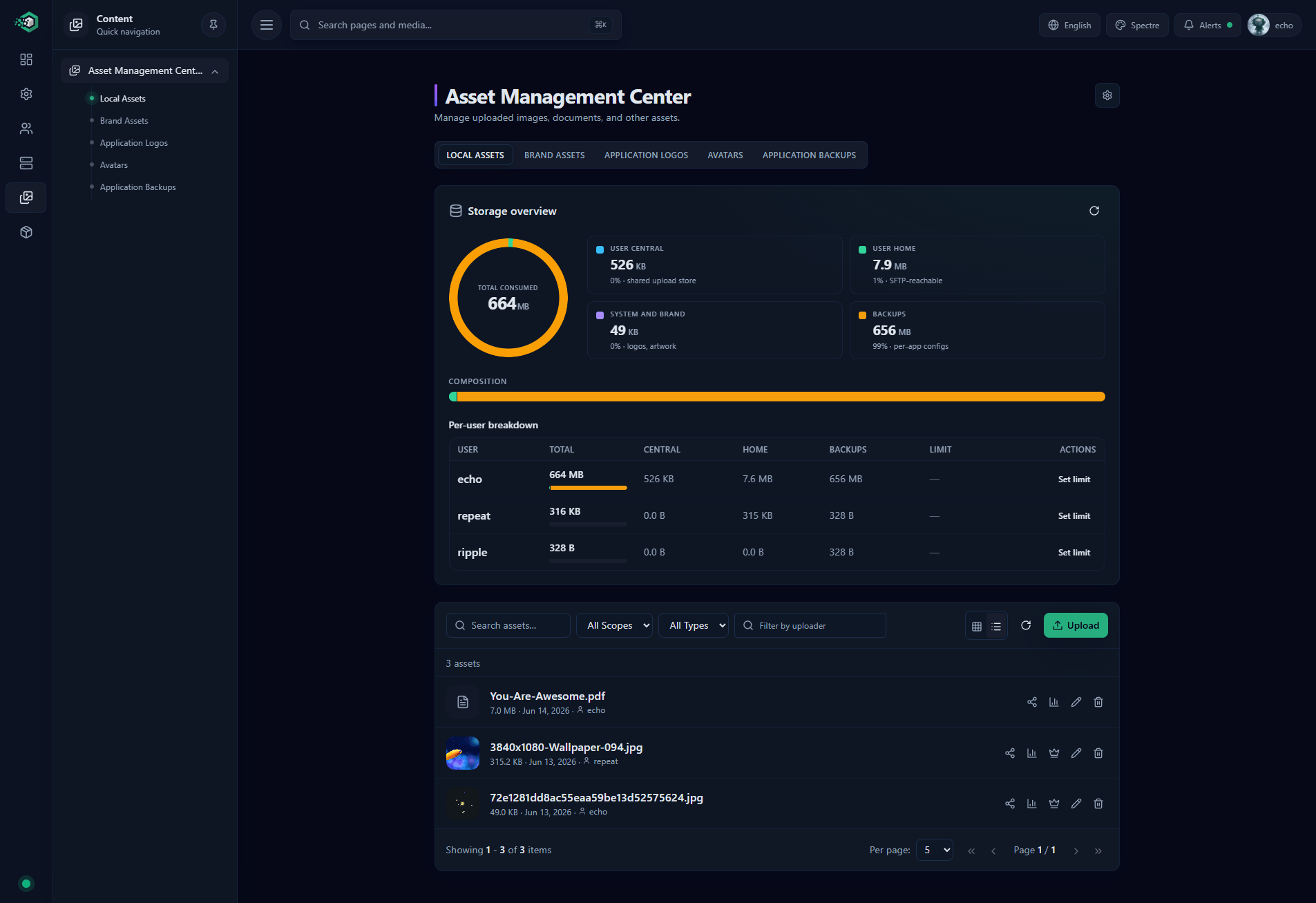Image resolution: width=1316 pixels, height=903 pixels.
Task: View stats for 3840x1080-Wallpaper-094.jpg
Action: tap(1032, 753)
